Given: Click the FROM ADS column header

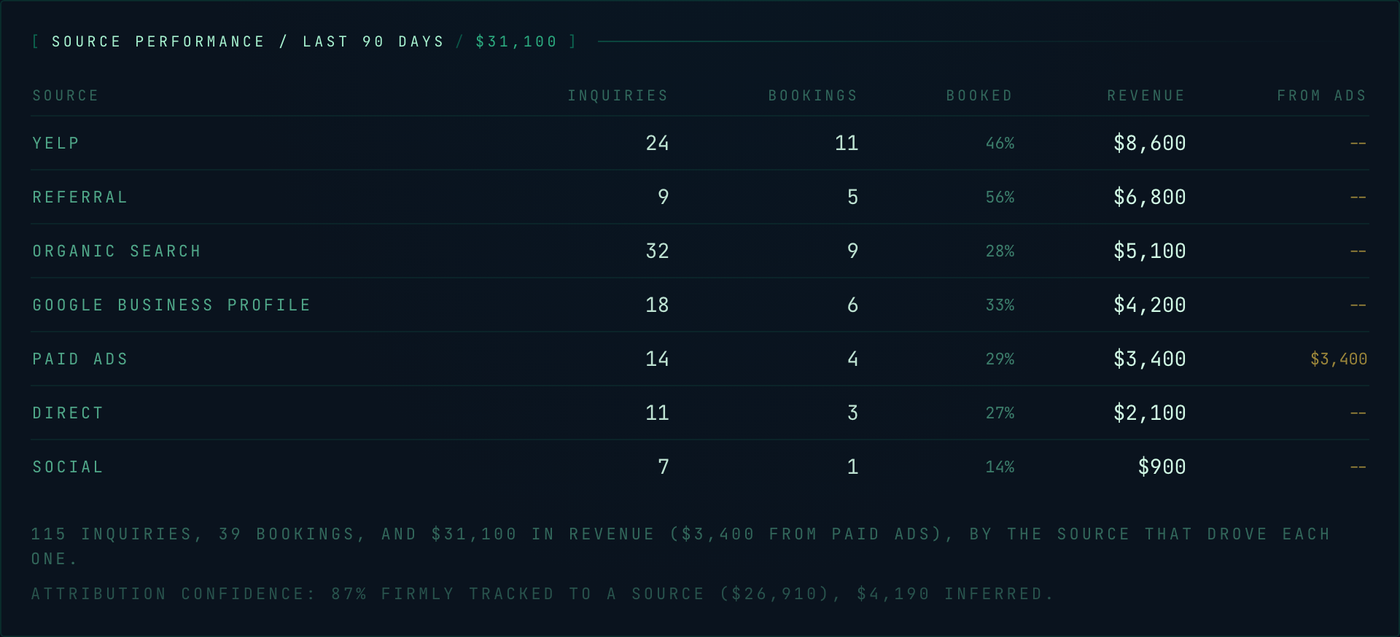Looking at the screenshot, I should coord(1322,96).
